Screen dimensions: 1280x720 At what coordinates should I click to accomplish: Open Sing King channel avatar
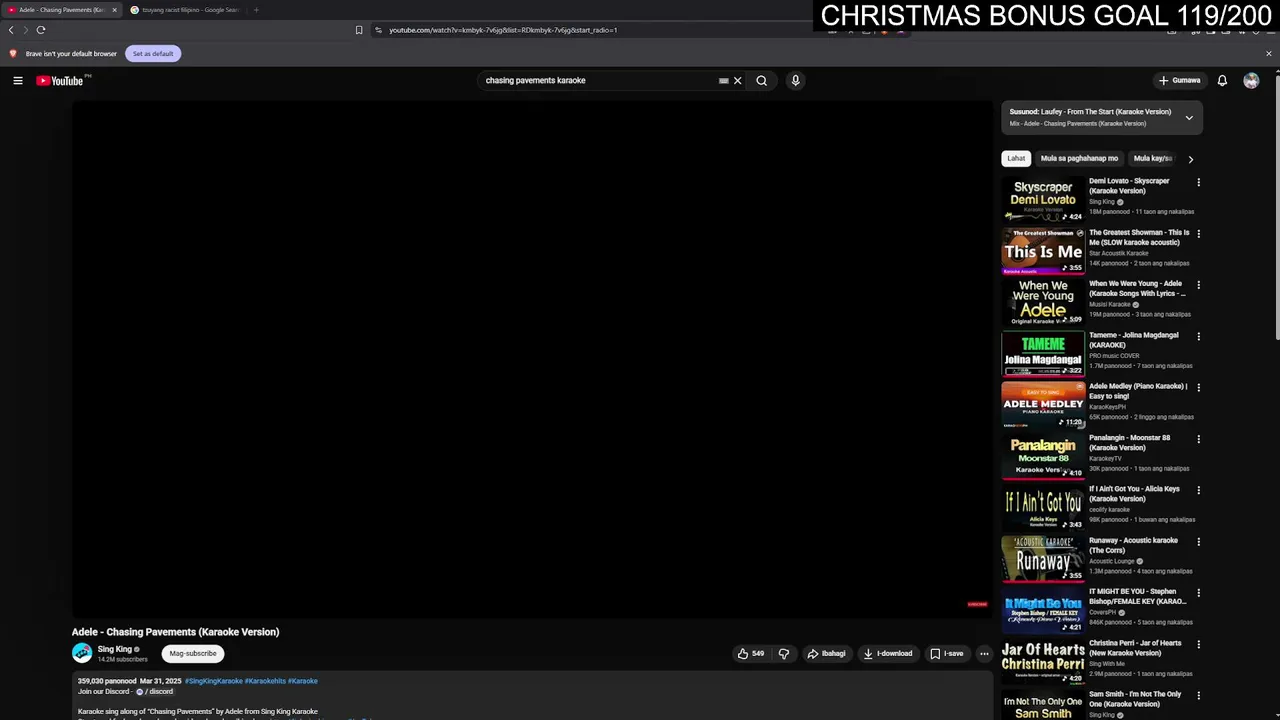[82, 653]
